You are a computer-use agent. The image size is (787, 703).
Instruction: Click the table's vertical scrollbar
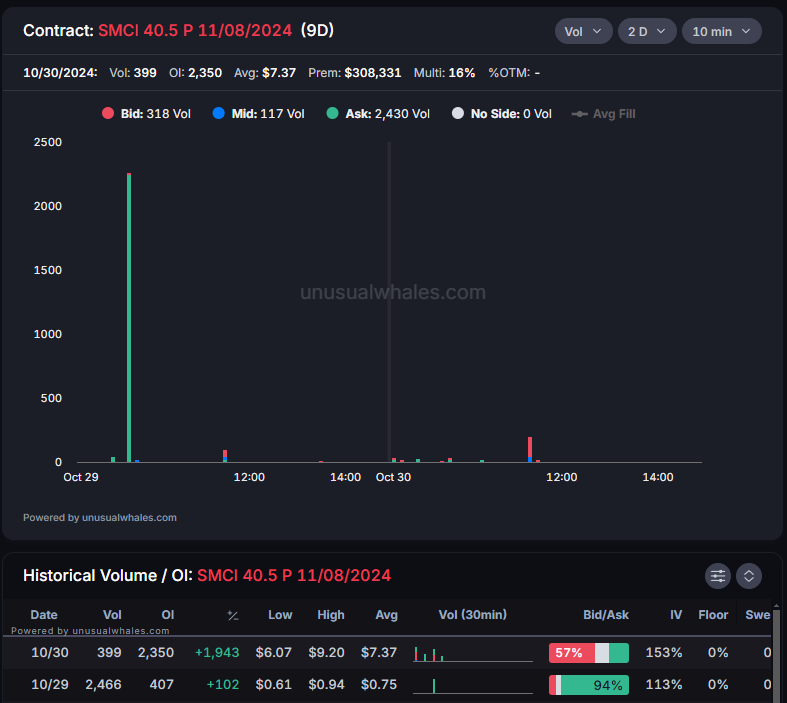pos(776,655)
